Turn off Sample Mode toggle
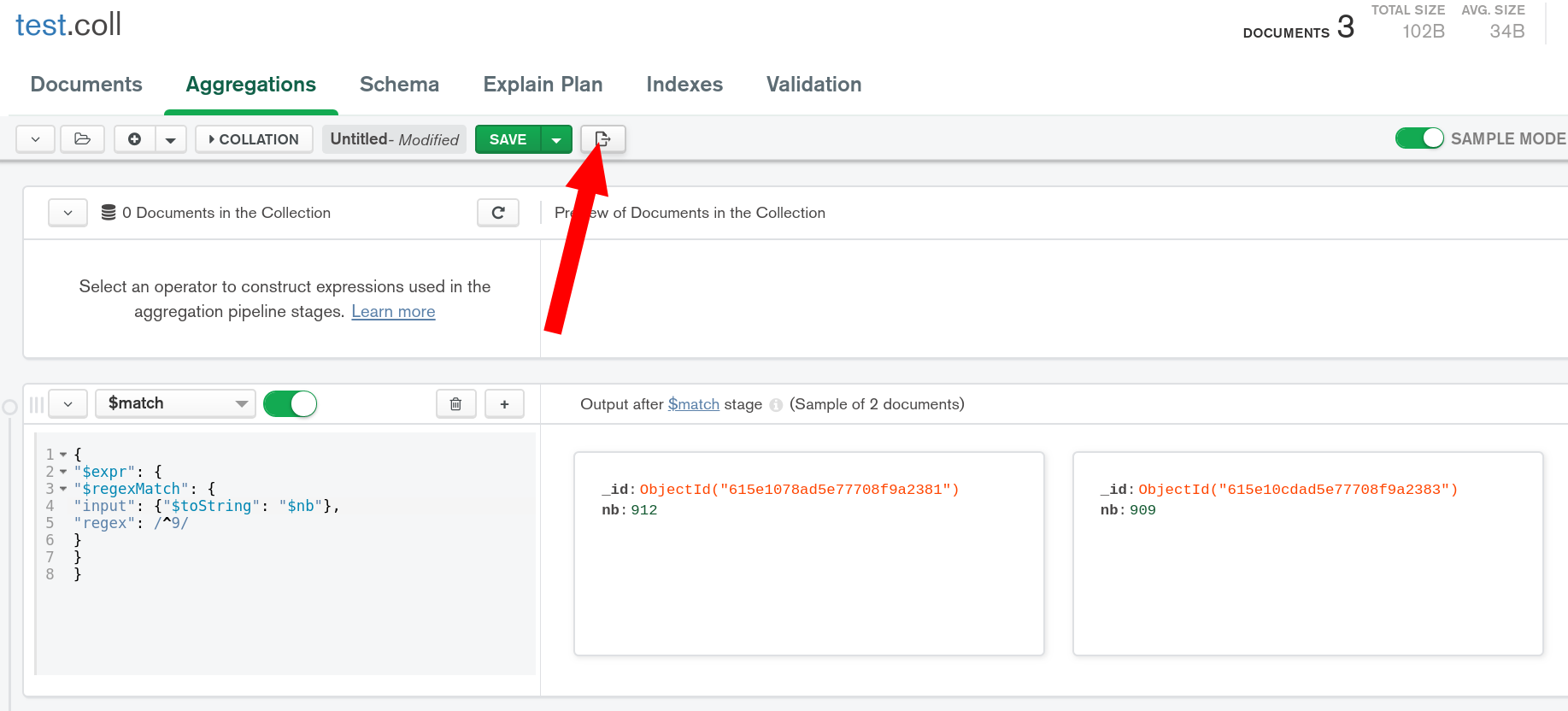 (x=1419, y=138)
